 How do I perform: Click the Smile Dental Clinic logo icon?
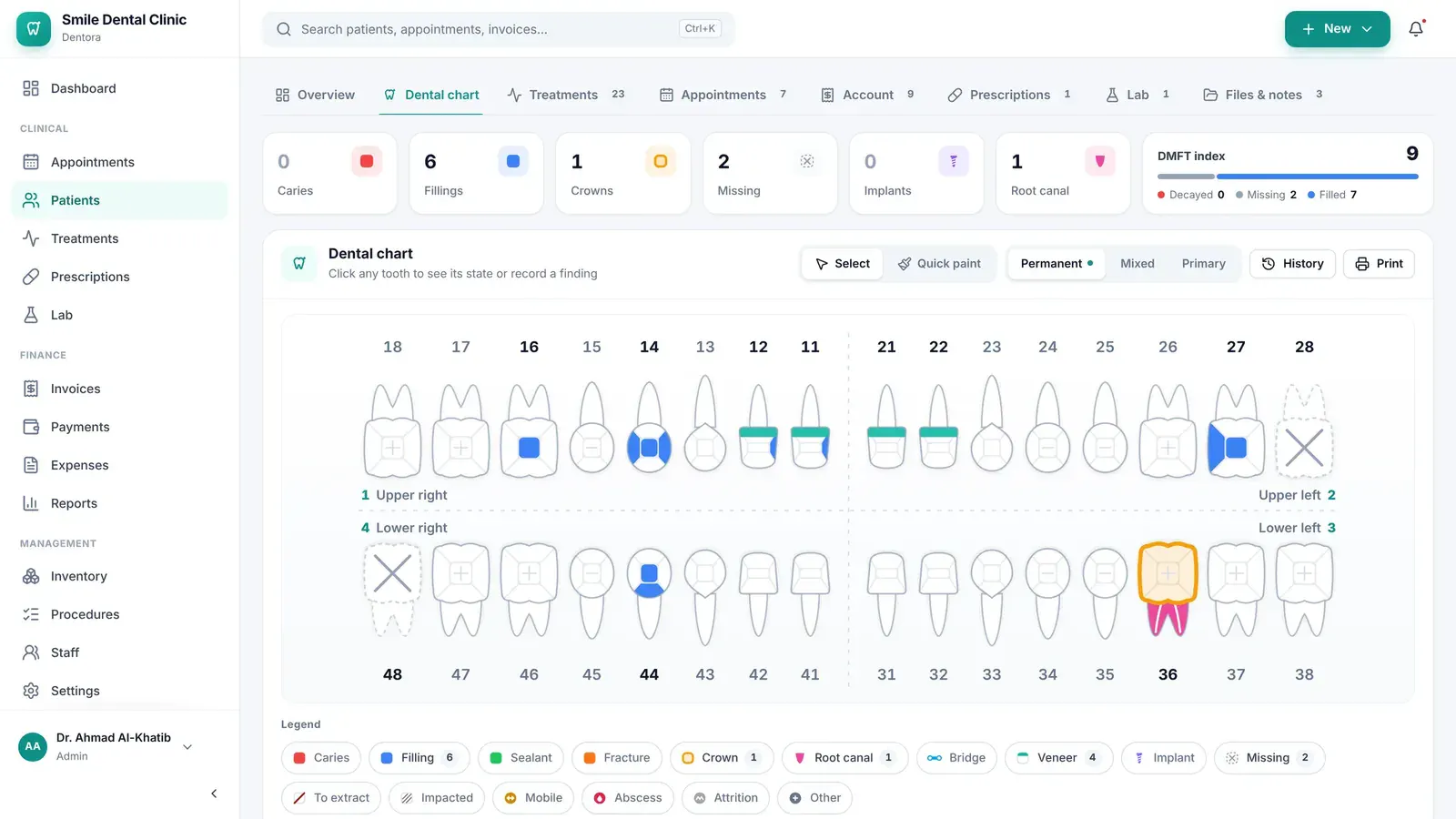coord(34,29)
